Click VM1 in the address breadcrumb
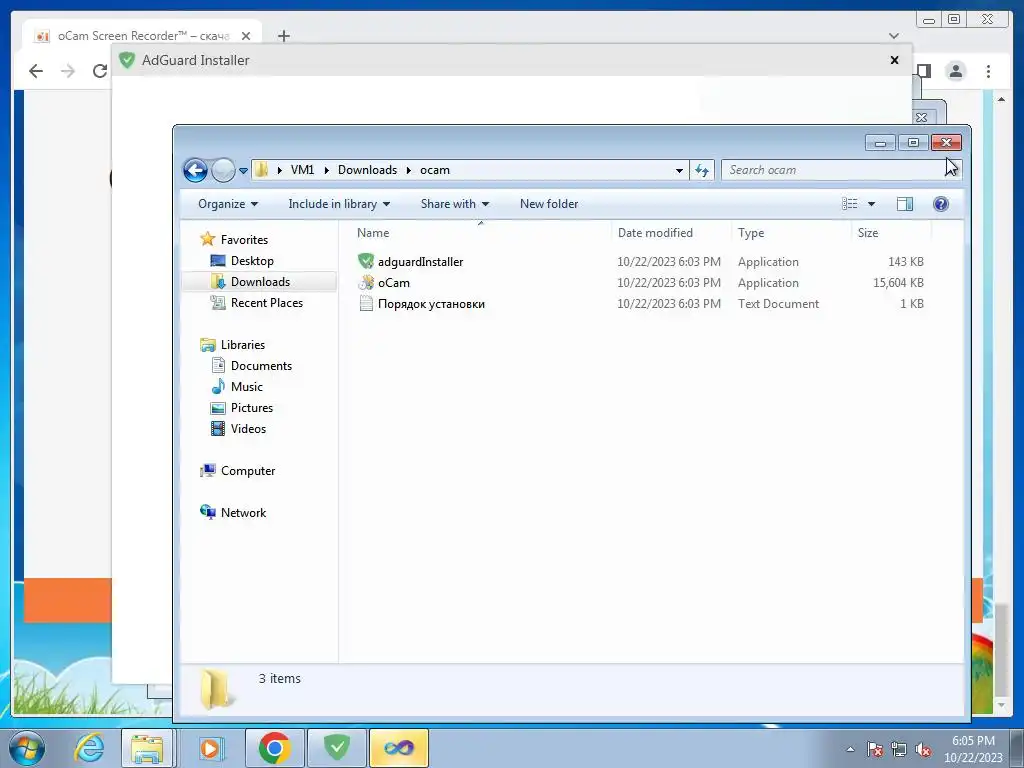This screenshot has height=768, width=1024. tap(302, 170)
